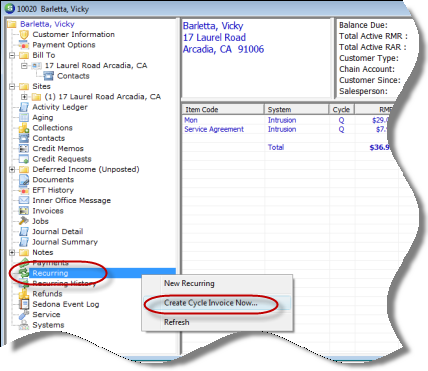Click the Invoices icon
428x371 pixels.
(24, 211)
